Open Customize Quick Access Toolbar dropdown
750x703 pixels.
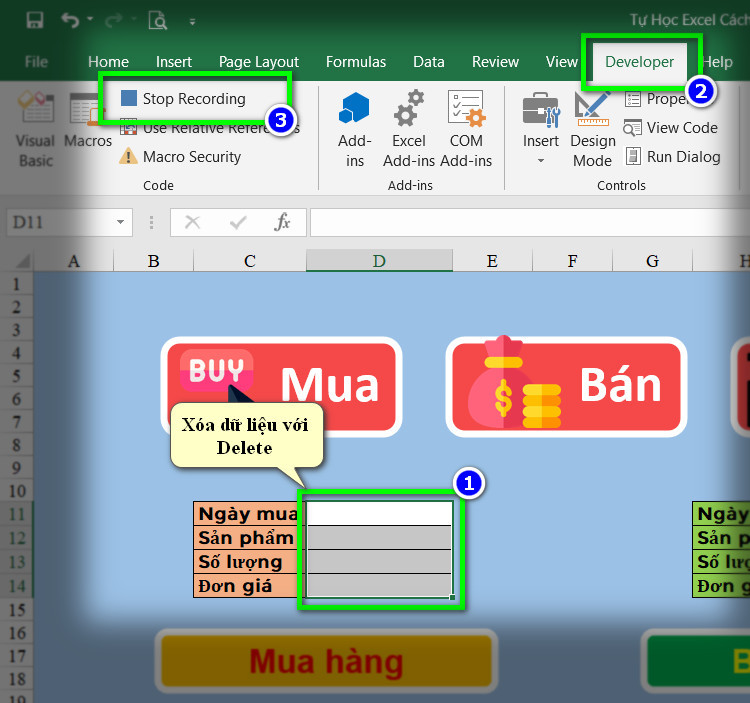(192, 22)
